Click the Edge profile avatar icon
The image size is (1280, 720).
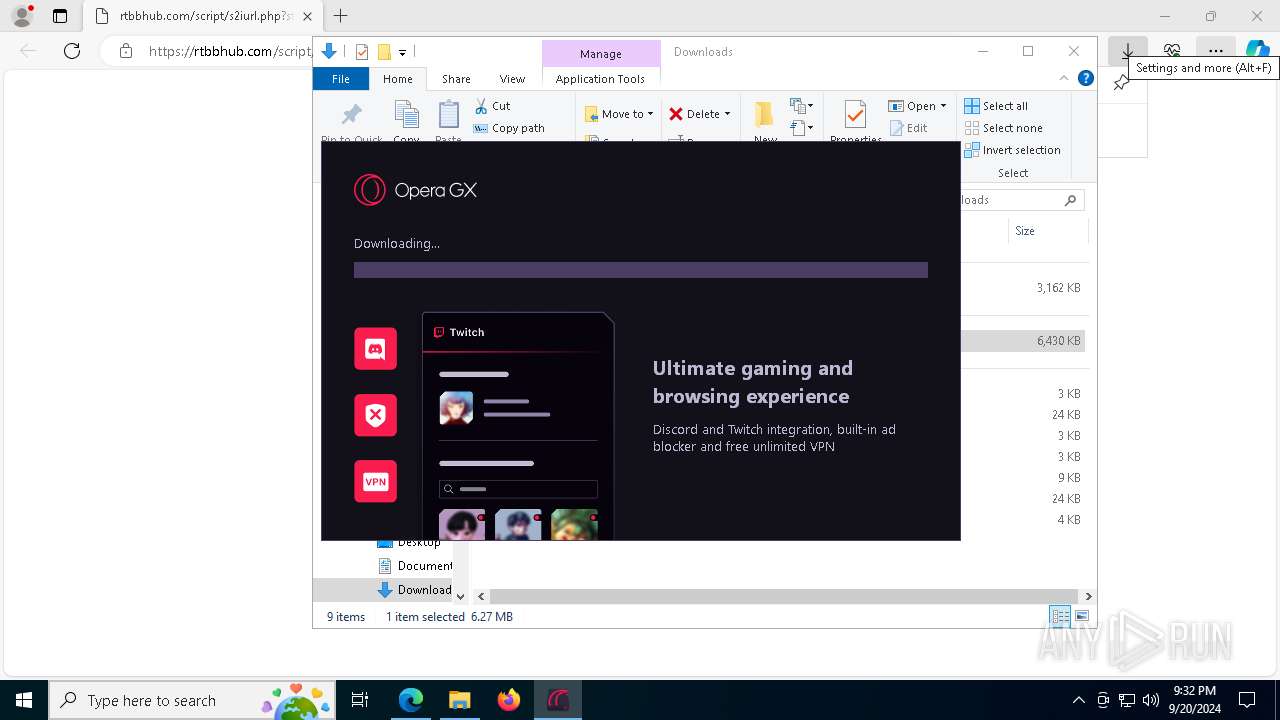22,16
